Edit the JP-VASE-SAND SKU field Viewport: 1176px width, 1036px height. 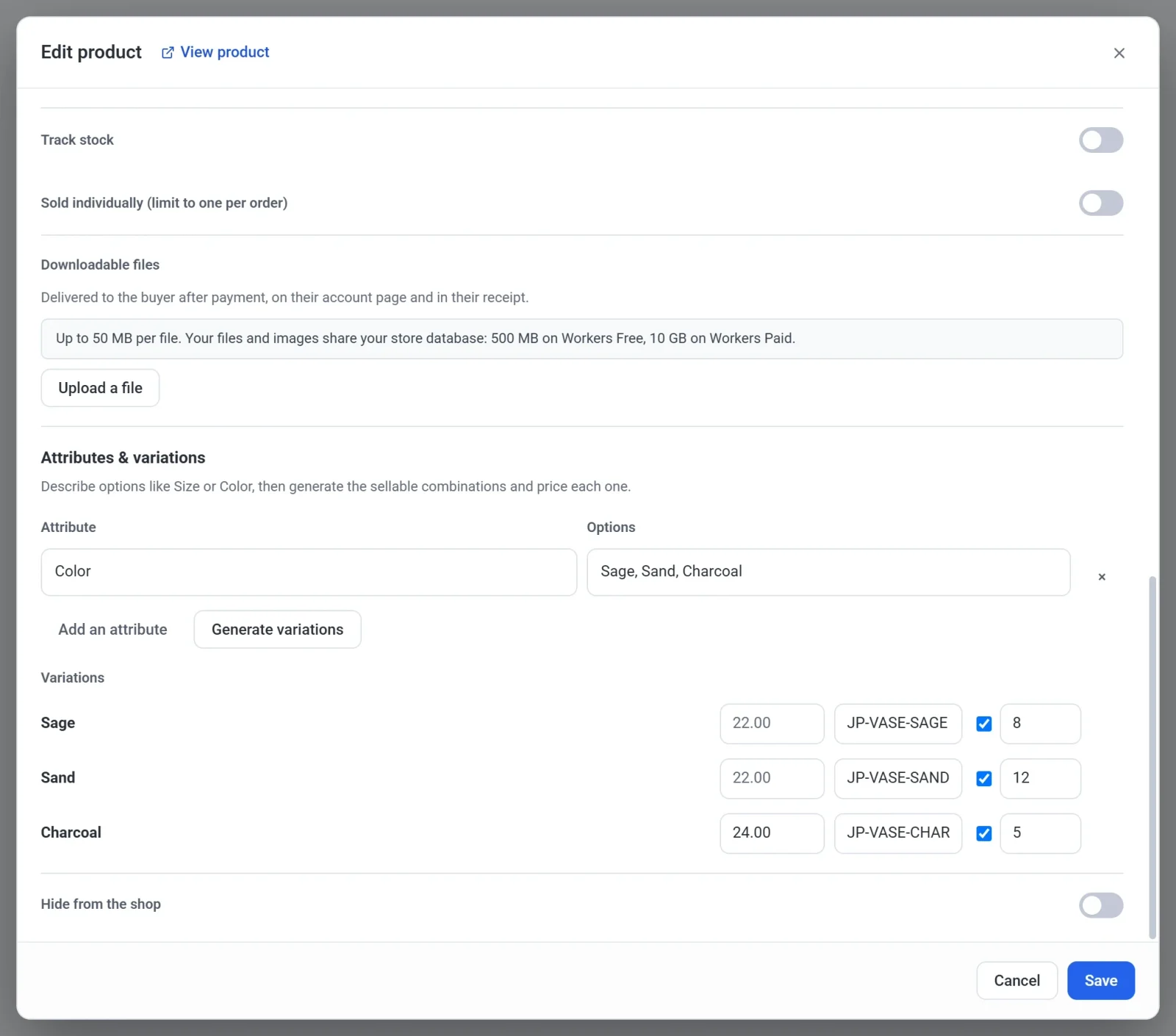click(x=898, y=779)
